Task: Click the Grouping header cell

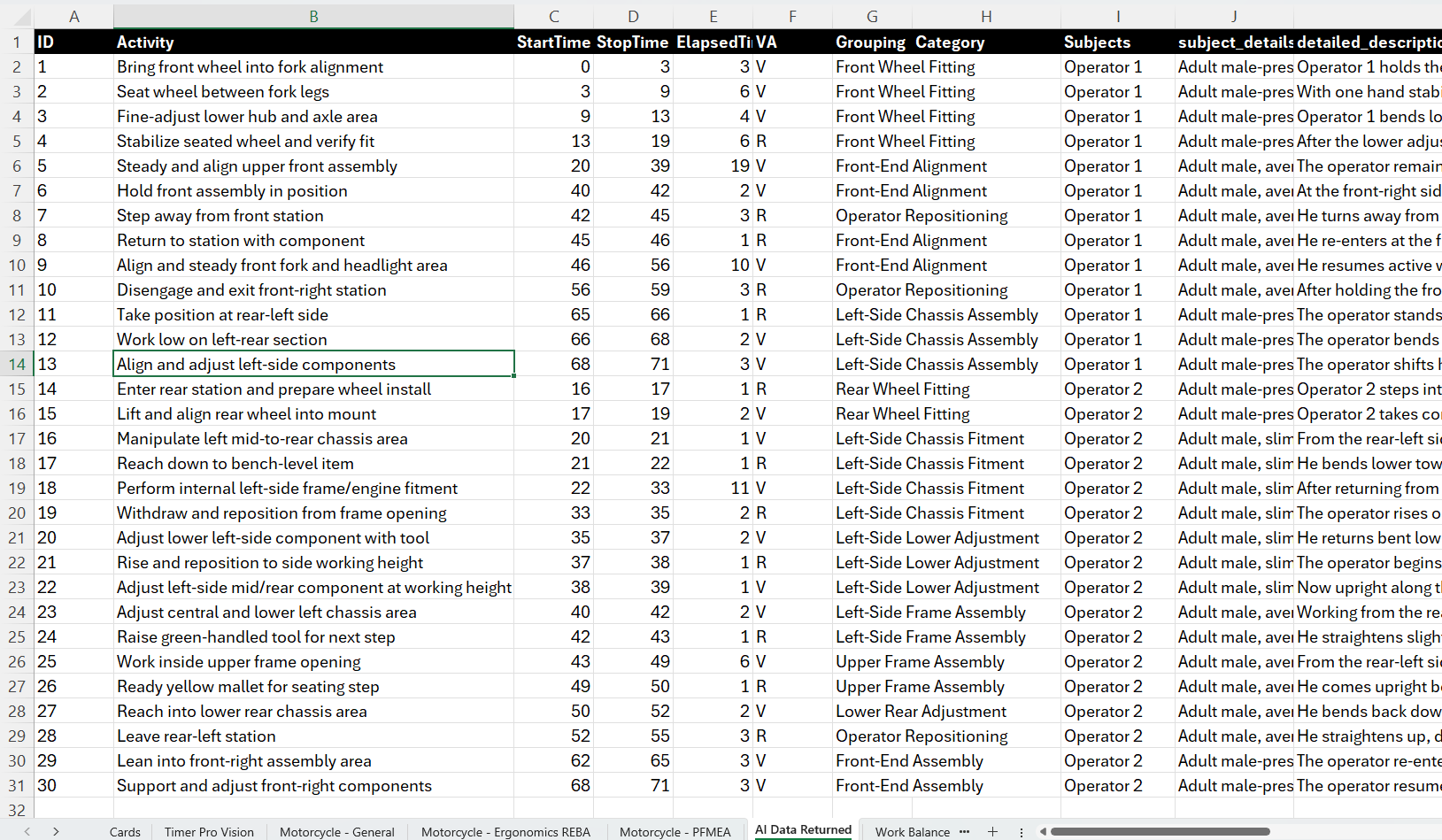Action: click(872, 42)
